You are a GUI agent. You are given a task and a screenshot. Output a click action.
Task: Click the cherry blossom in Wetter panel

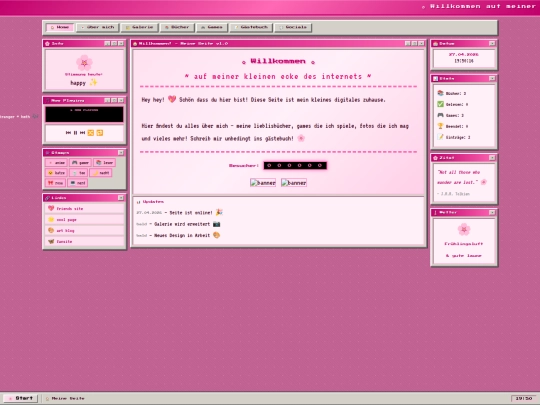464,229
